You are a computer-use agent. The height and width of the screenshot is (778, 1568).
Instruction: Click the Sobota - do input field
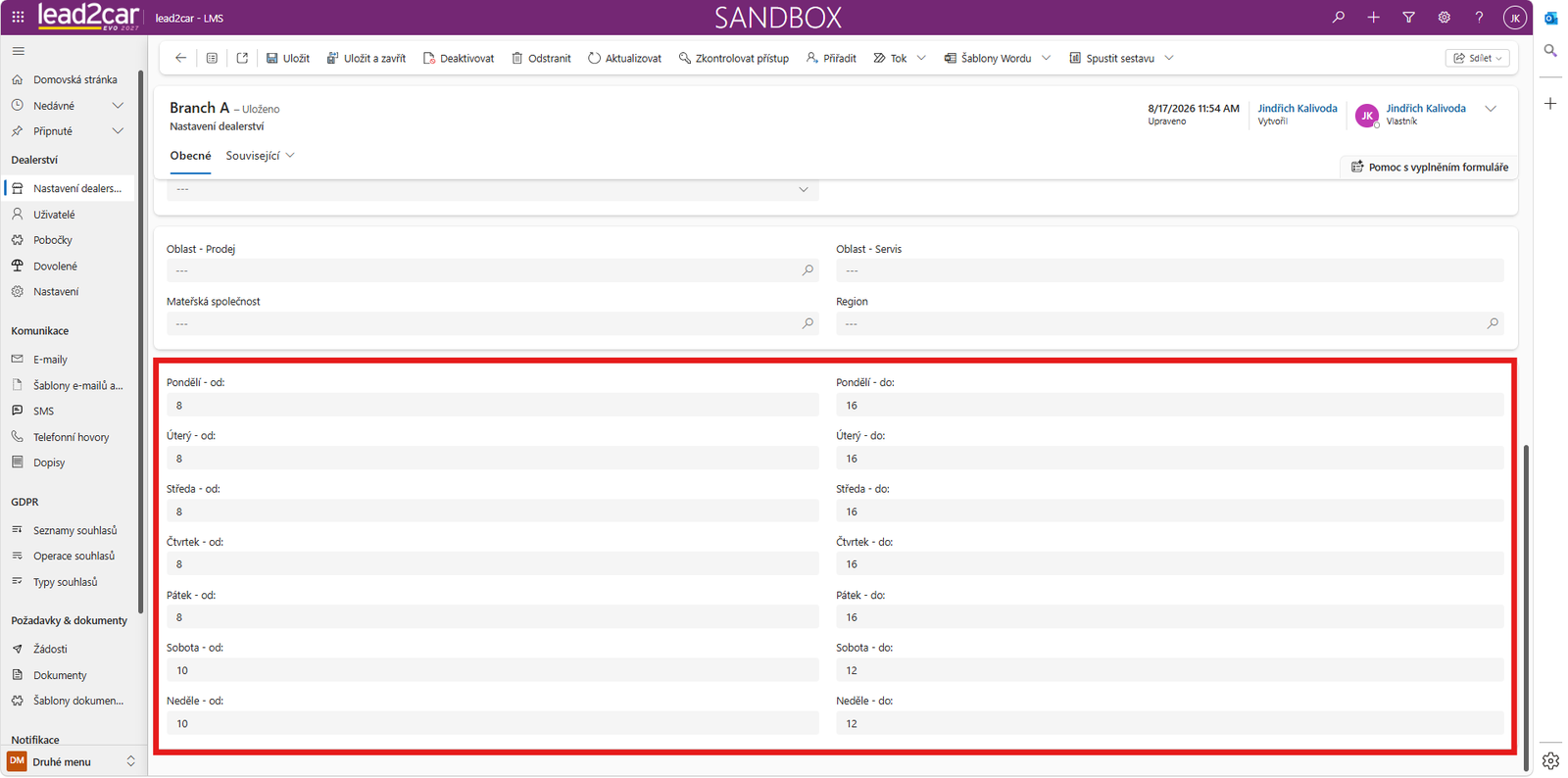coord(1170,670)
